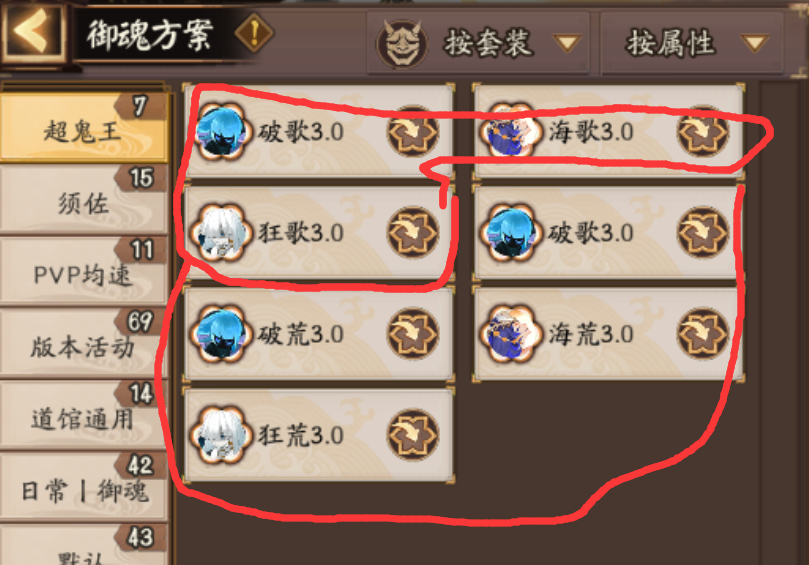809x565 pixels.
Task: Expand the 按套装 dropdown arrow
Action: click(568, 43)
